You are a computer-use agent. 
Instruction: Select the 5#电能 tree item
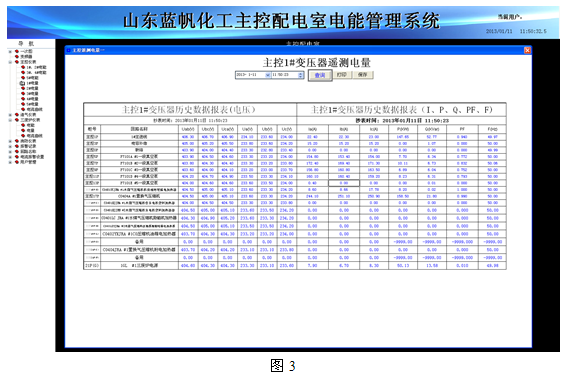pos(32,78)
